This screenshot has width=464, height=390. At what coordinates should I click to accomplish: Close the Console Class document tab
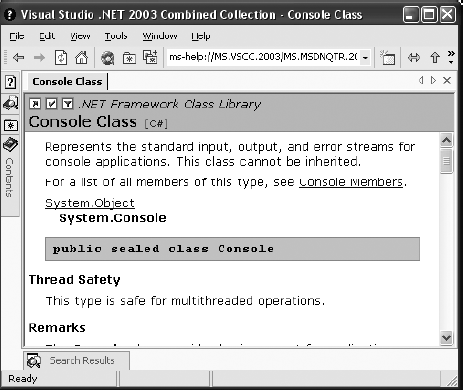(447, 80)
